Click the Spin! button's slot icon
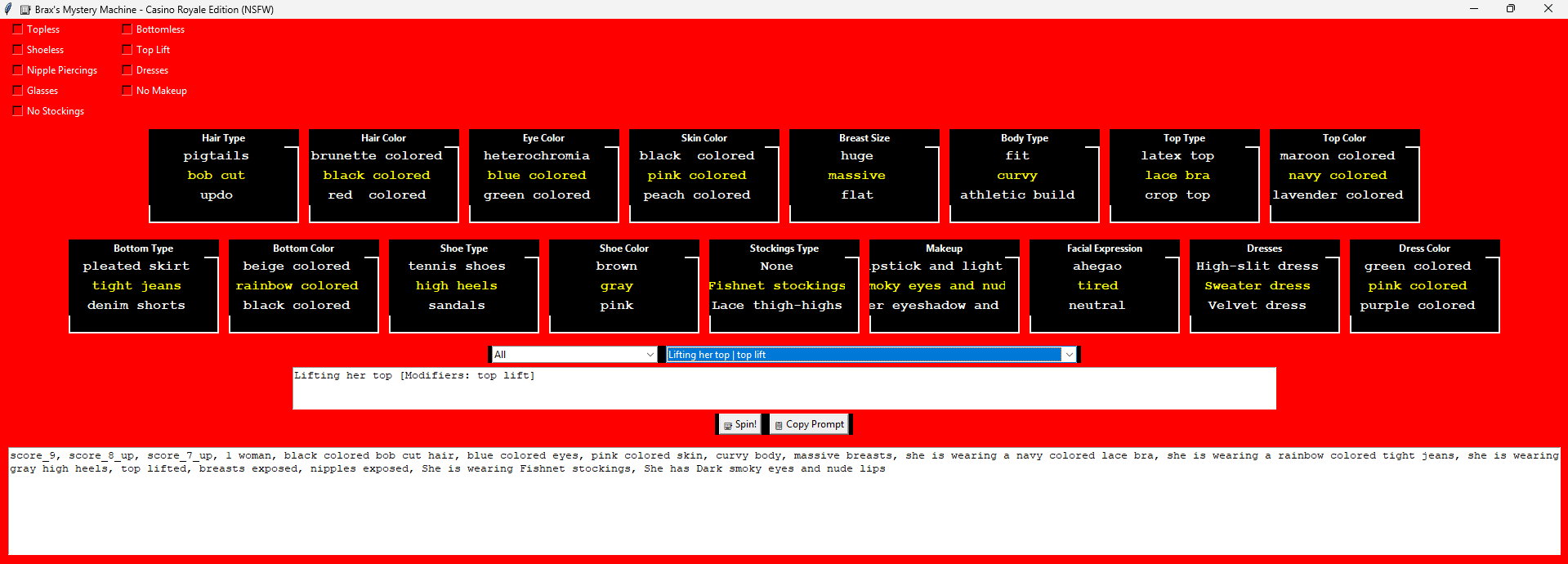Image resolution: width=1568 pixels, height=564 pixels. (728, 425)
